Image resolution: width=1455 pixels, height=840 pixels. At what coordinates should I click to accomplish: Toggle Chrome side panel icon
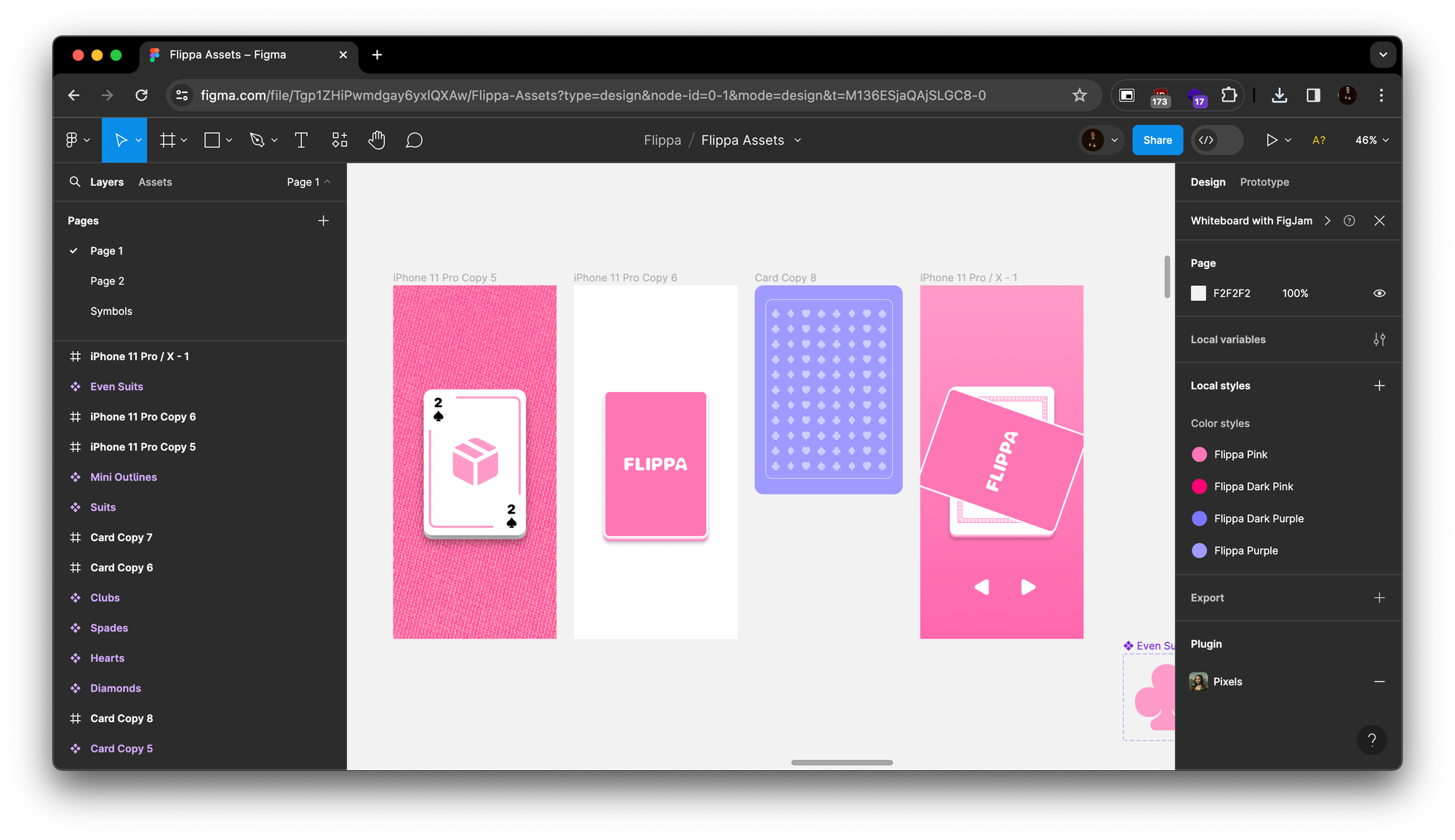point(1313,95)
